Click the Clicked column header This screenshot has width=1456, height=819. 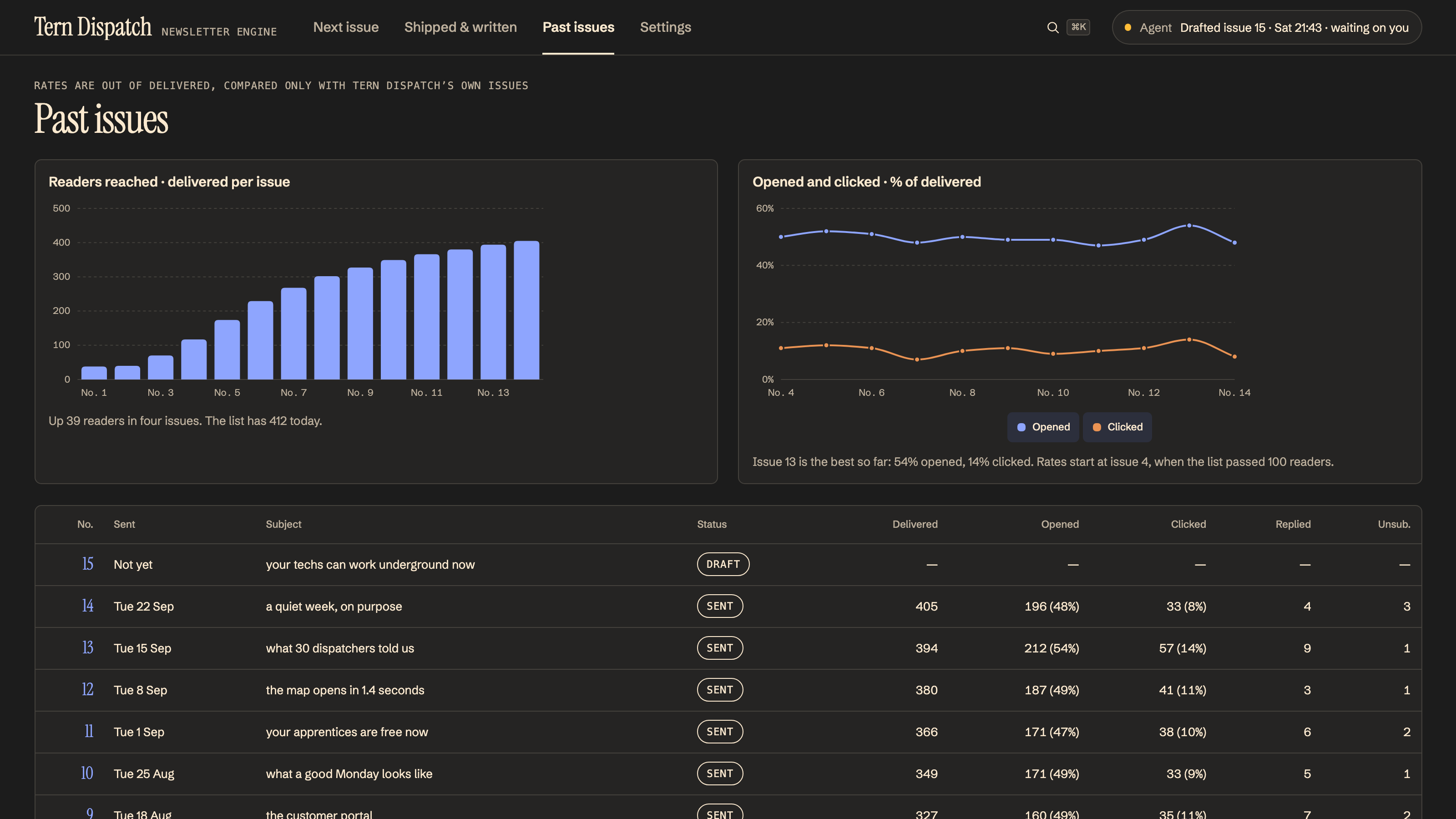pos(1188,524)
